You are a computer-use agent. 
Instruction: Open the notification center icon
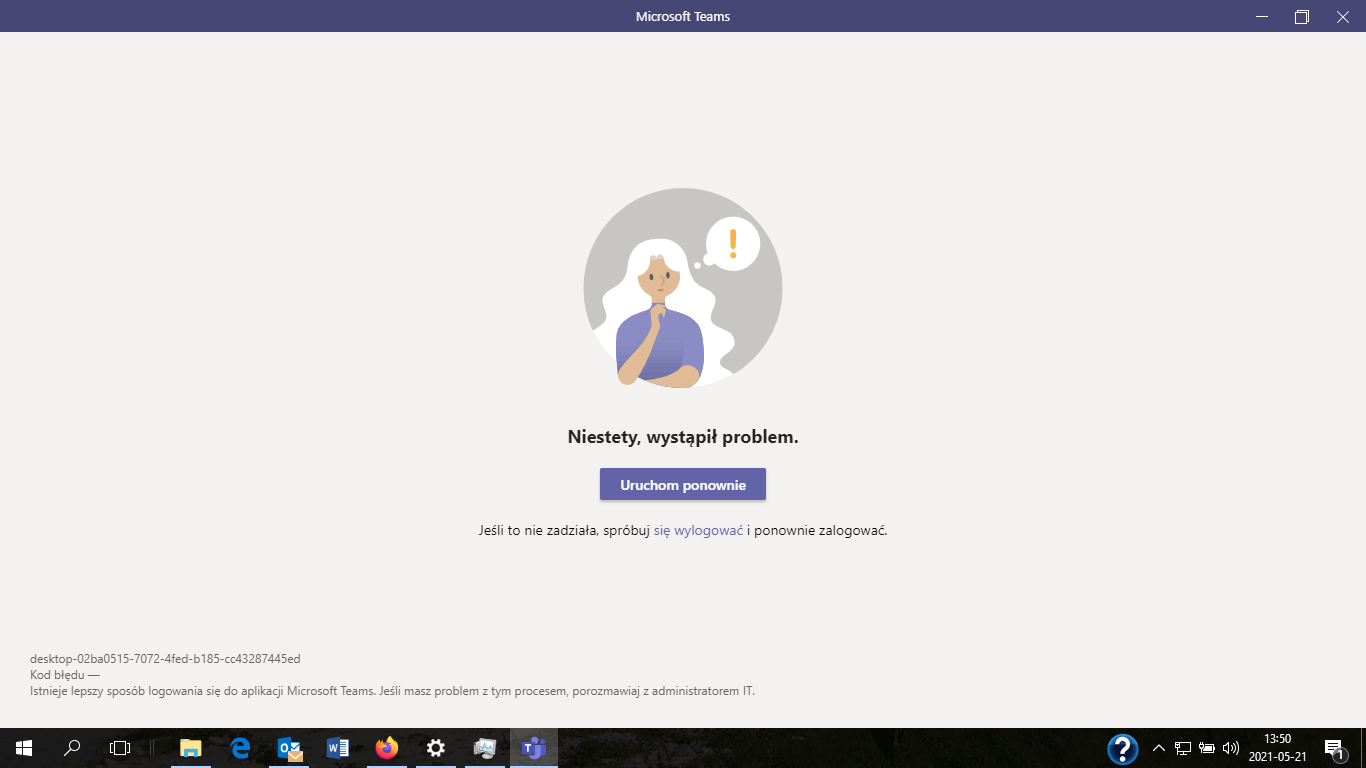coord(1334,748)
